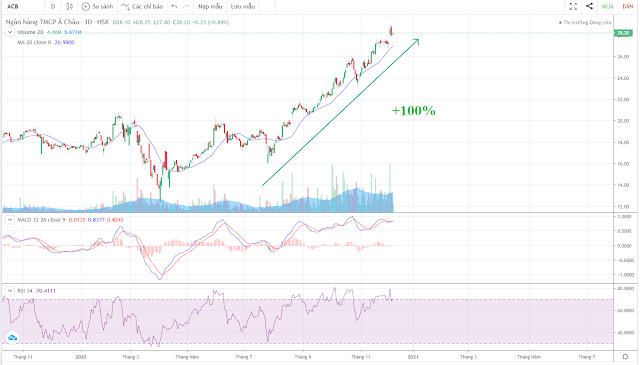Redo the chart action
The width and height of the screenshot is (640, 365).
tap(186, 7)
